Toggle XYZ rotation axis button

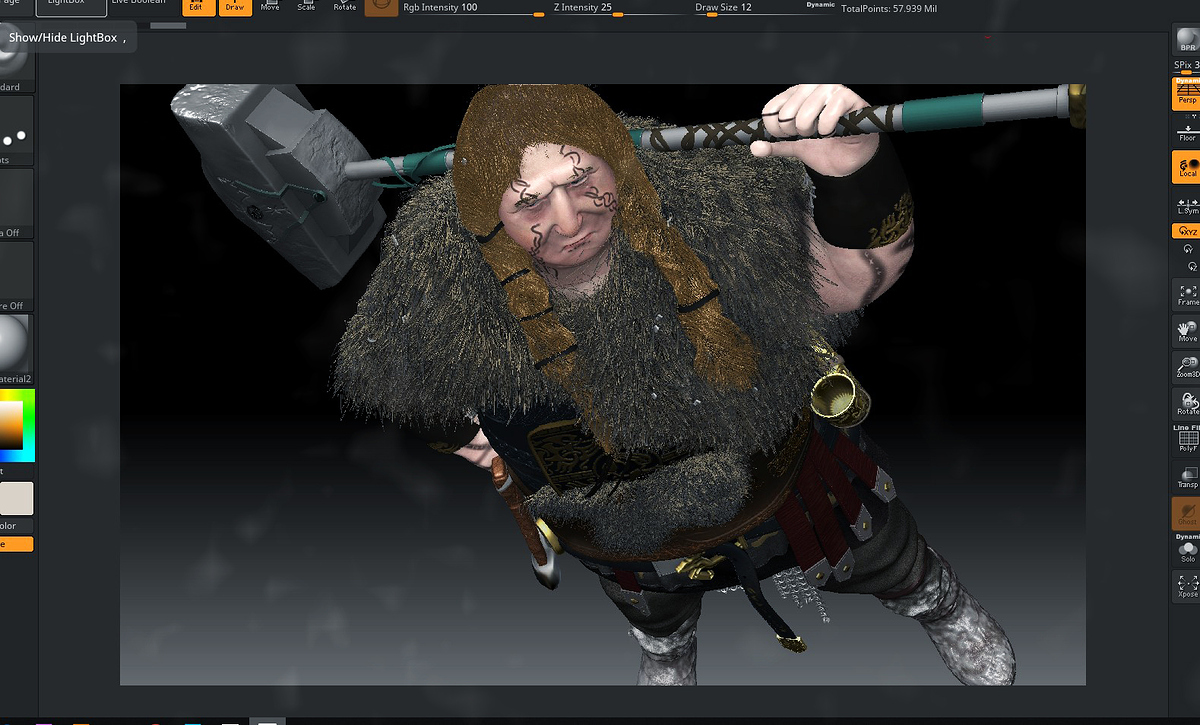[1187, 231]
